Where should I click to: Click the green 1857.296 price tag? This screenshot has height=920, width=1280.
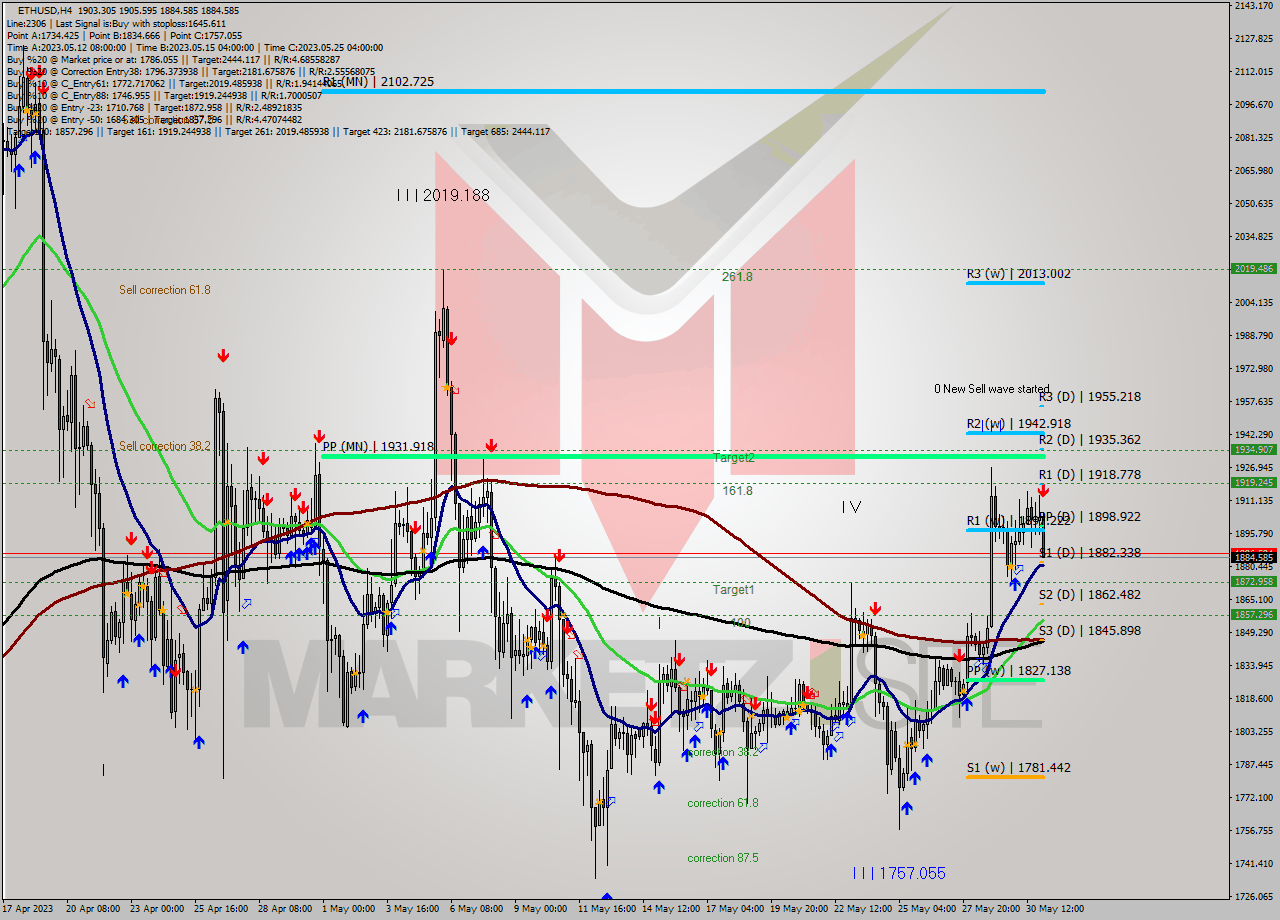click(x=1254, y=615)
